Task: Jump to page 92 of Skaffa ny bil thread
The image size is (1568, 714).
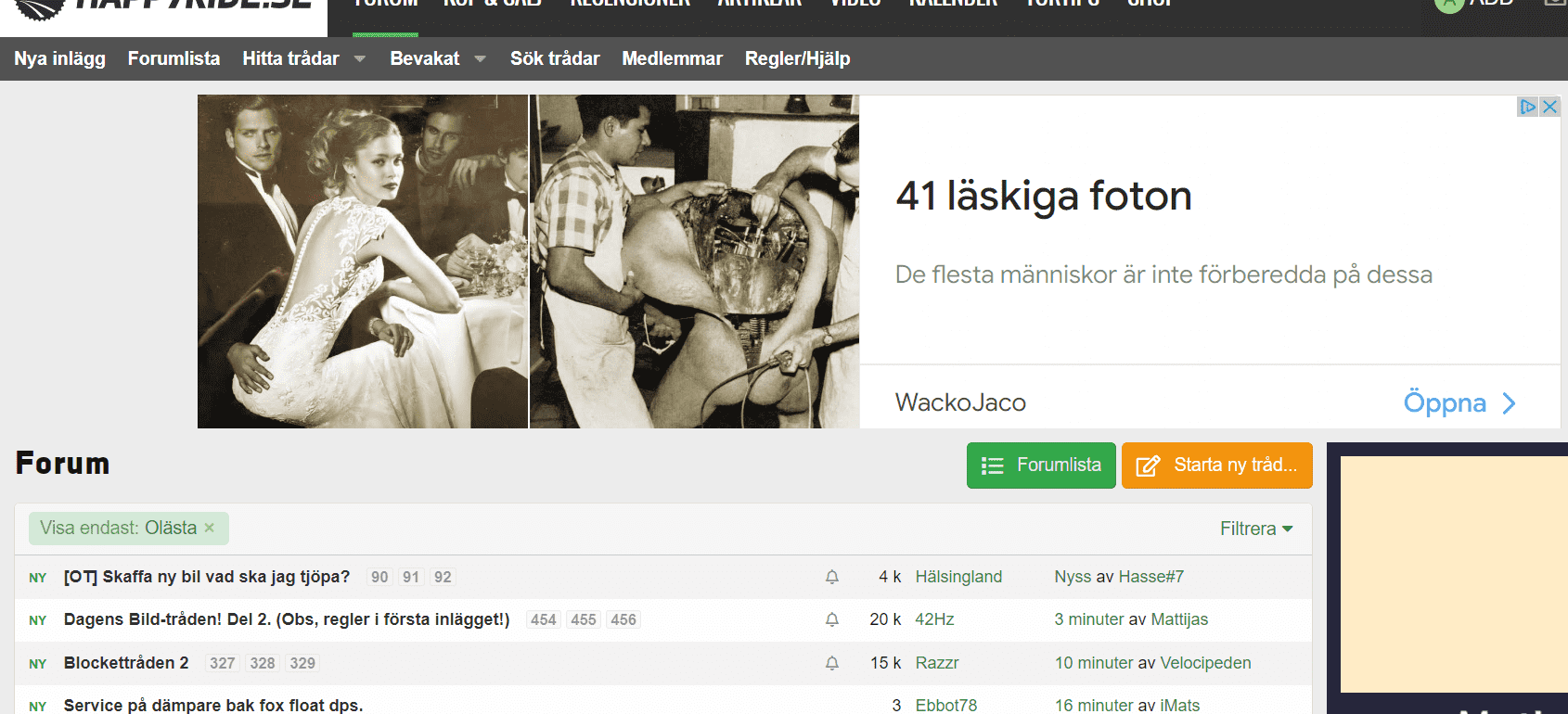Action: pyautogui.click(x=443, y=577)
